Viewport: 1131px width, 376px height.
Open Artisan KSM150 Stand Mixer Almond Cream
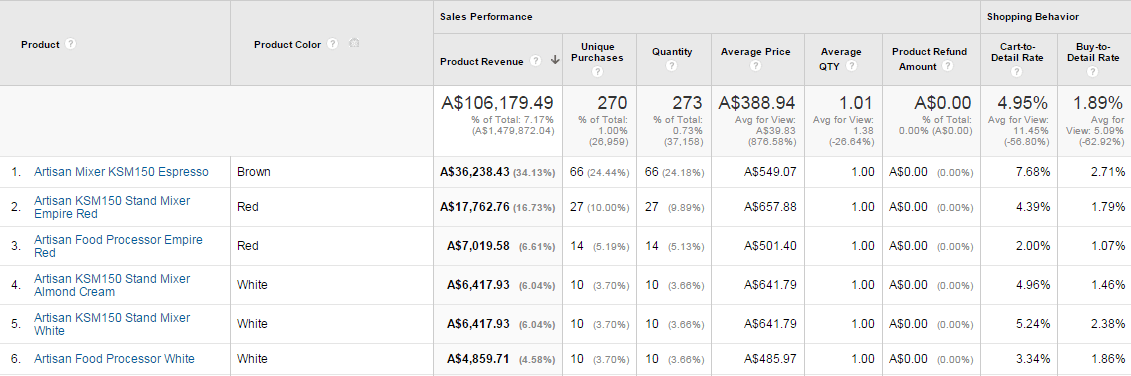pyautogui.click(x=112, y=285)
